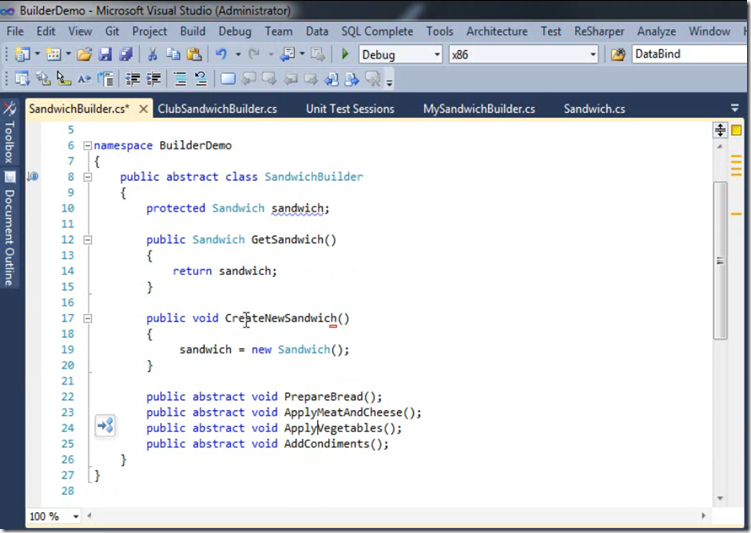751x533 pixels.
Task: Open the text editor toolbar options overflow arrow
Action: click(x=389, y=82)
